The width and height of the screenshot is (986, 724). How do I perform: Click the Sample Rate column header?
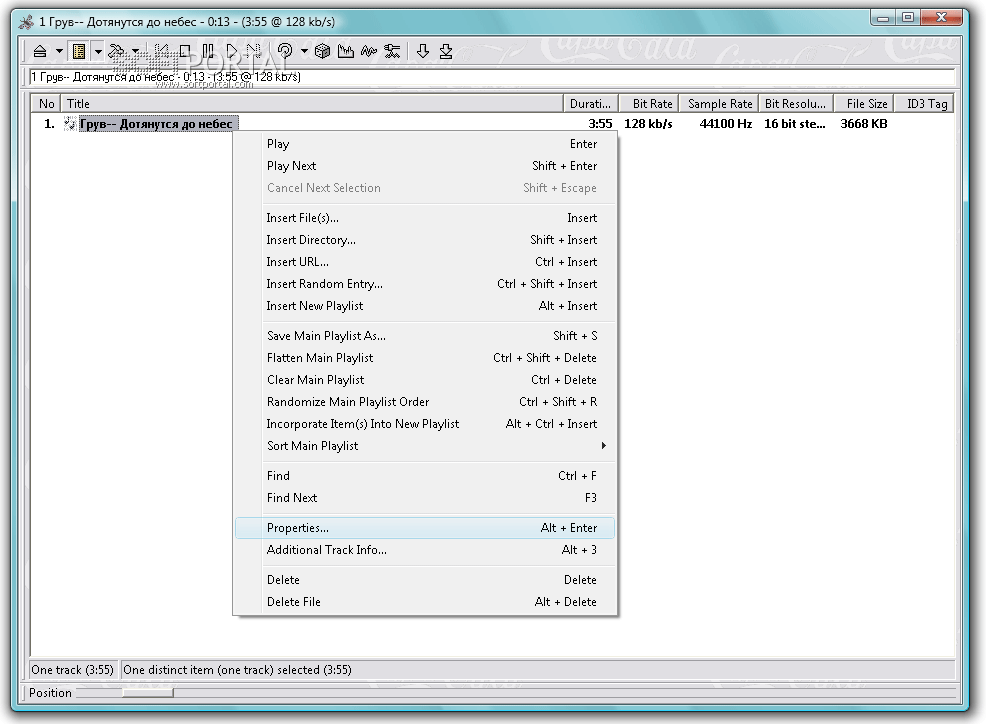[719, 104]
